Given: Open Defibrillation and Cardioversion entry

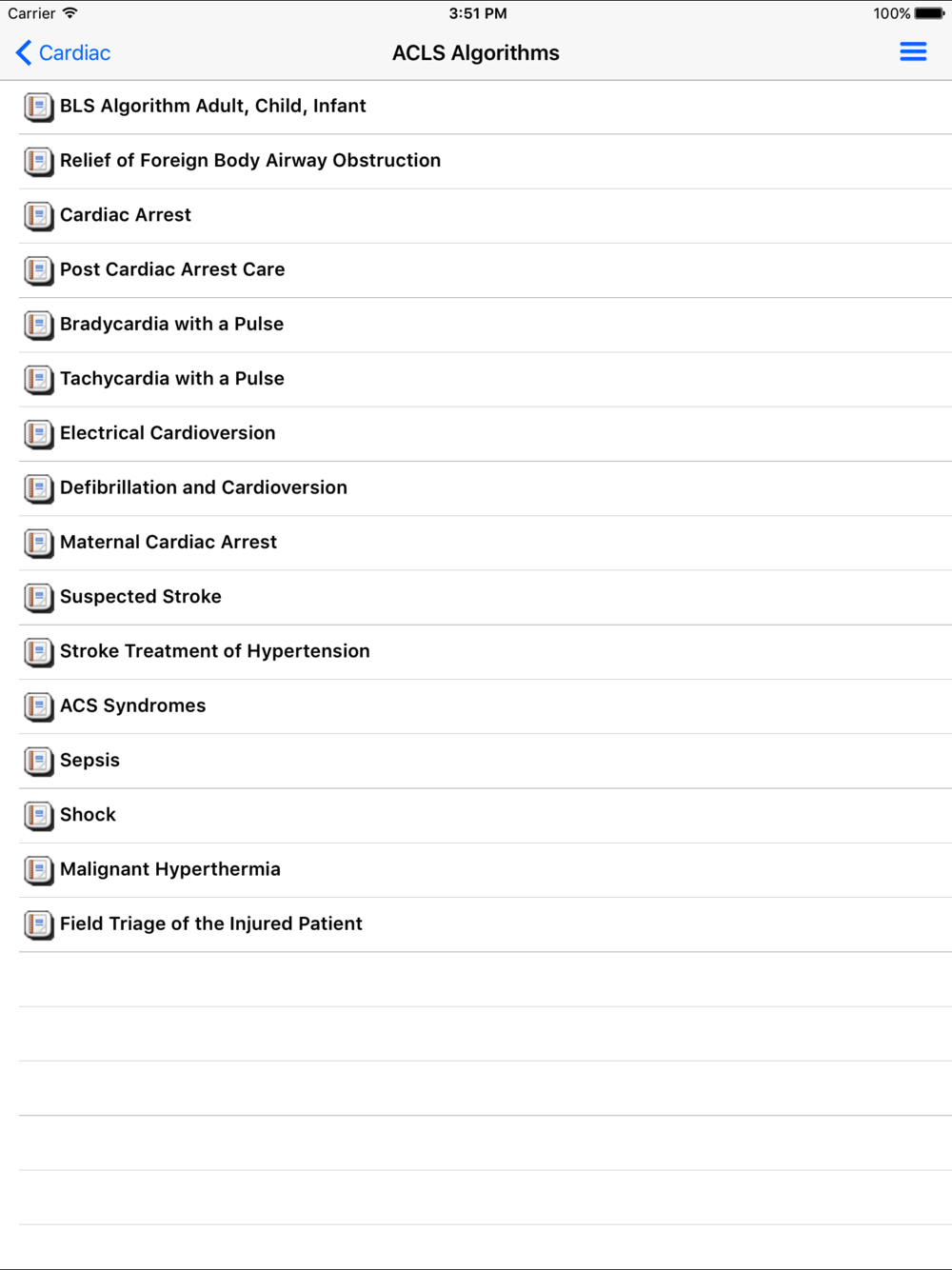Looking at the screenshot, I should coord(486,488).
